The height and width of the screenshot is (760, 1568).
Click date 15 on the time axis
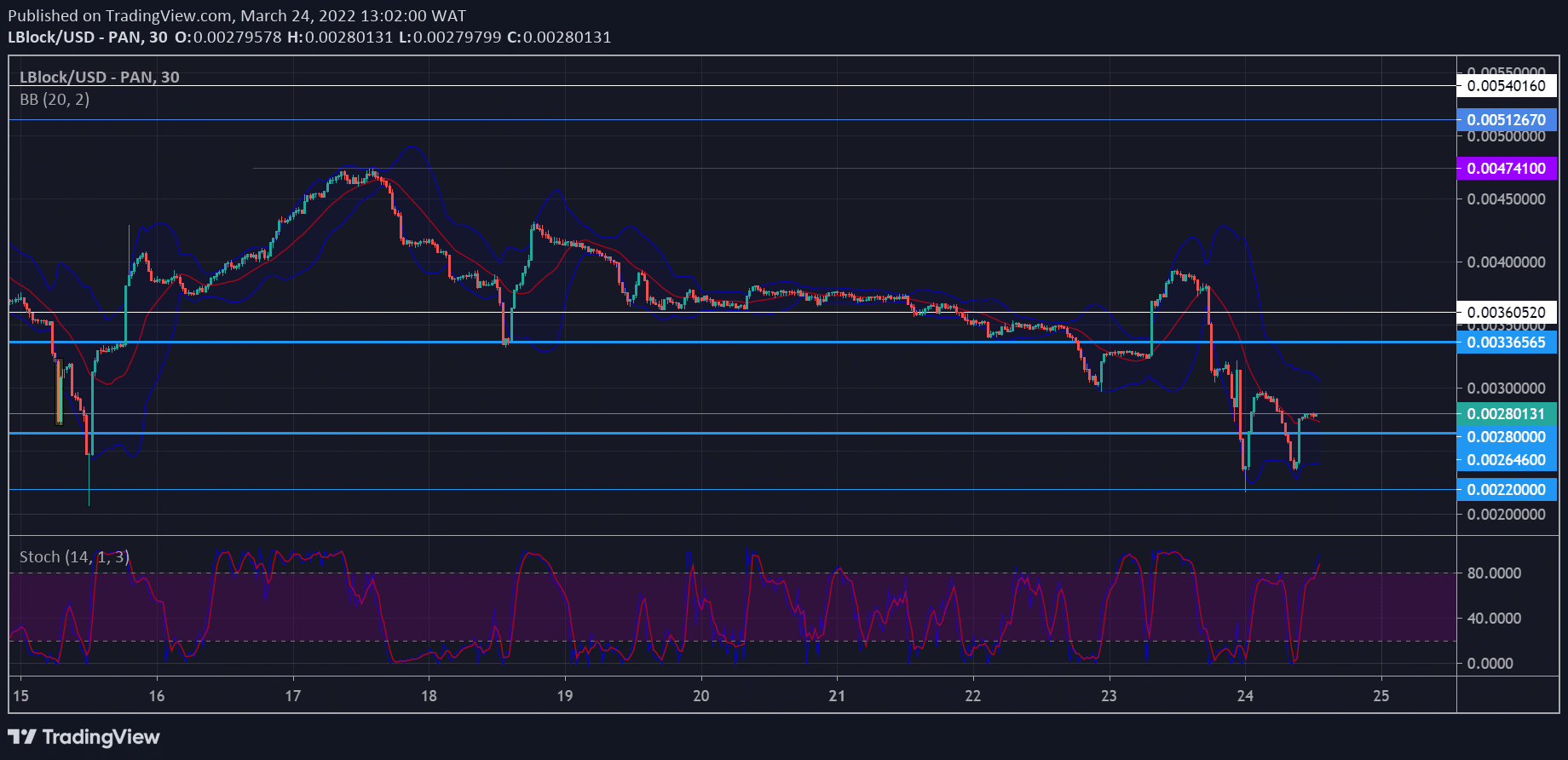20,696
